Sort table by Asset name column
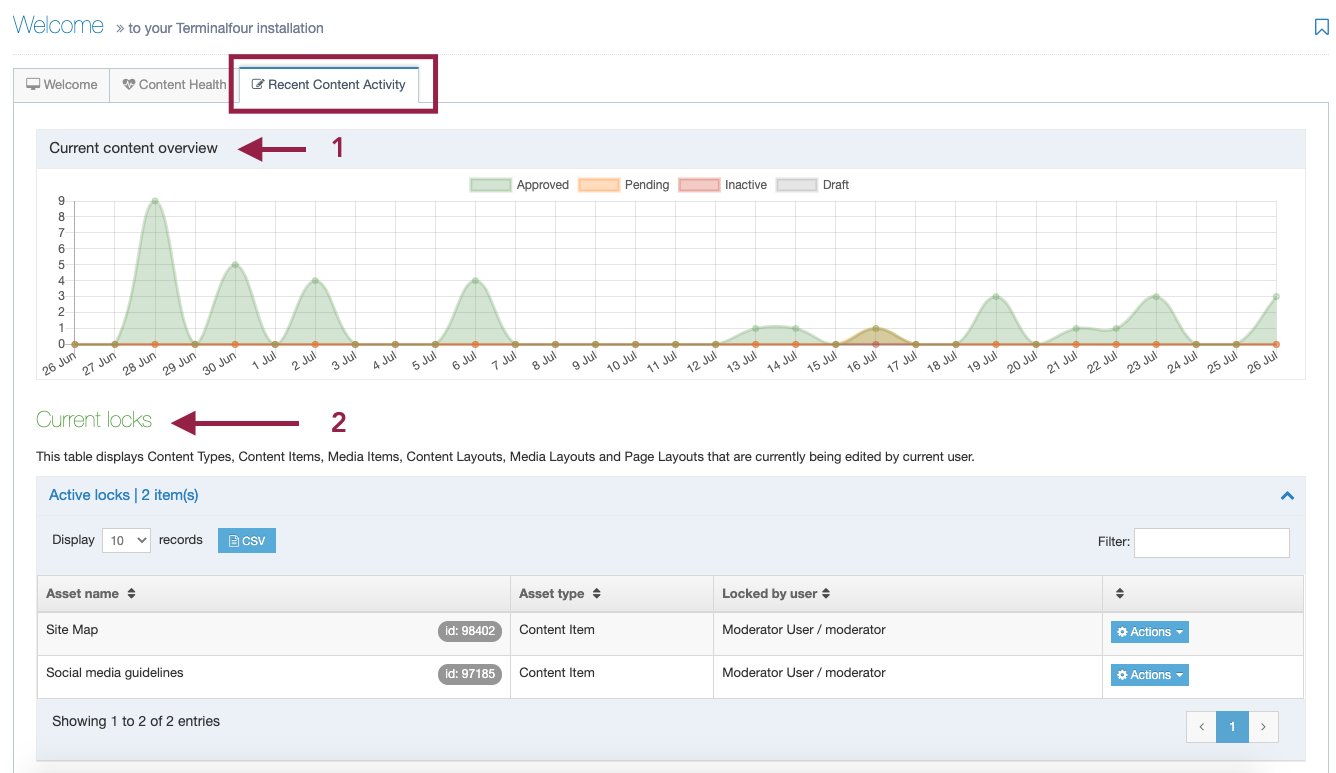 (274, 594)
